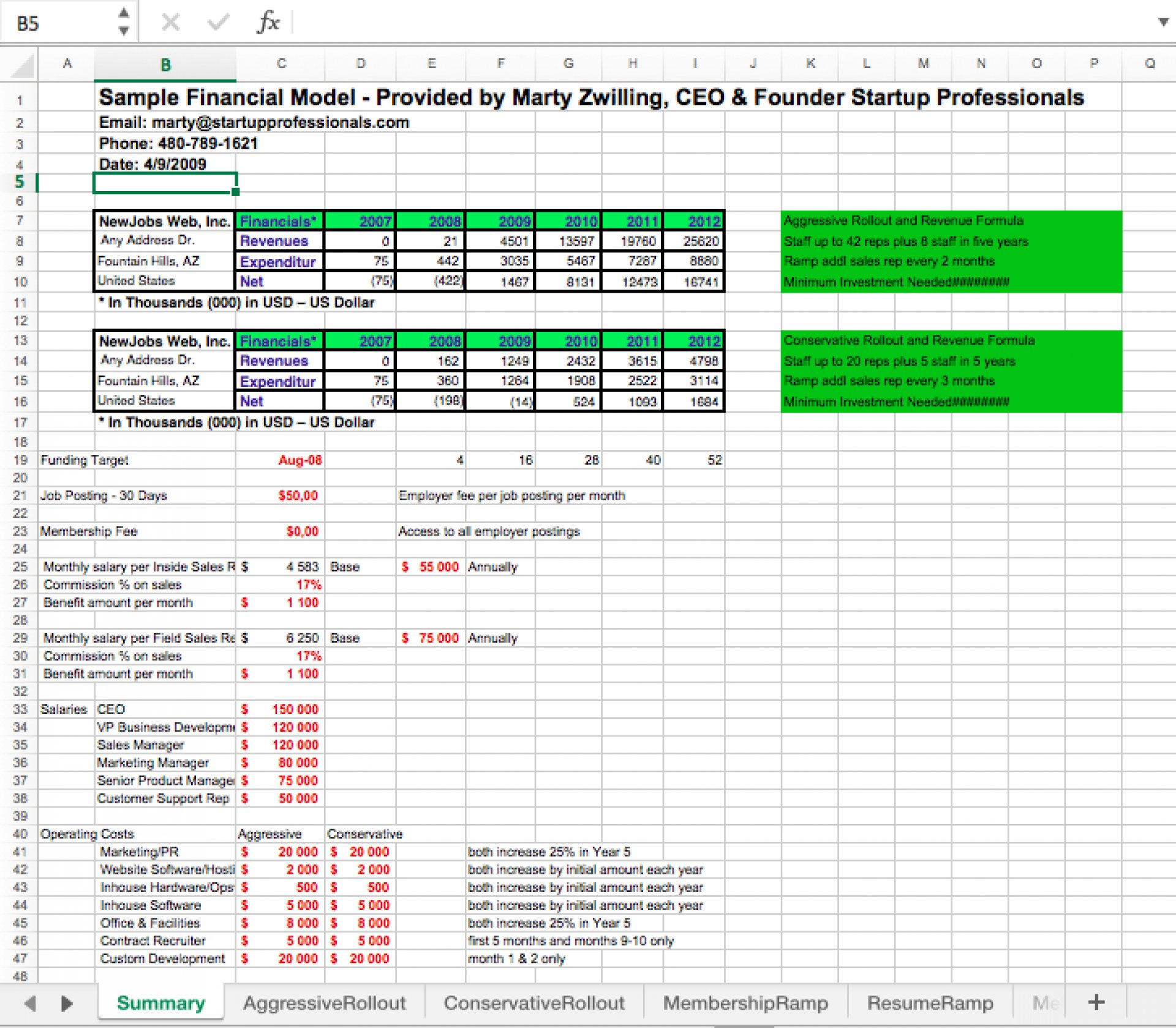Click the cancel (X) icon in formula bar

pyautogui.click(x=170, y=23)
